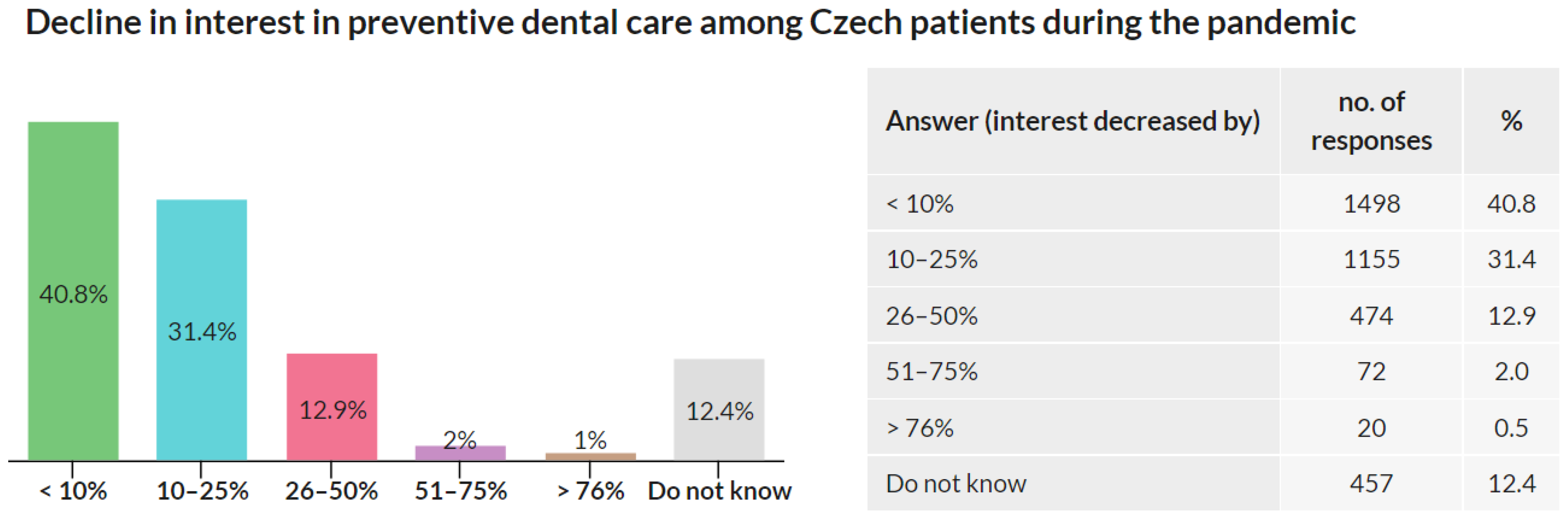Click the table cell showing 72 responses
Viewport: 1568px width, 519px height.
coord(1371,372)
